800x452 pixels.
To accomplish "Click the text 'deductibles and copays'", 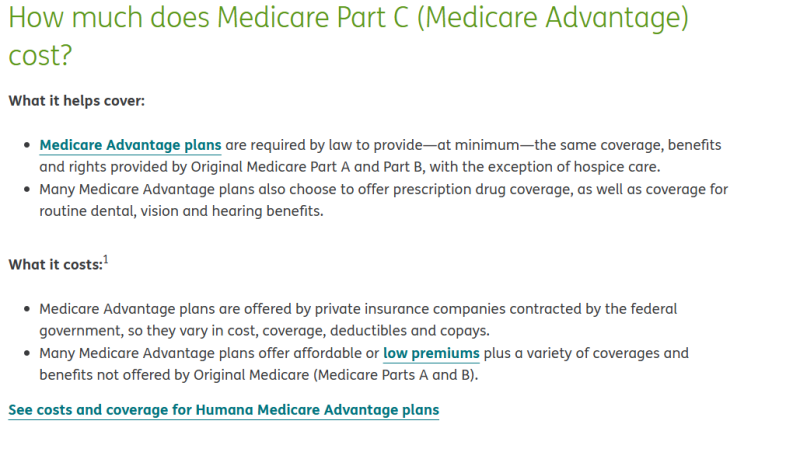I will pos(425,331).
